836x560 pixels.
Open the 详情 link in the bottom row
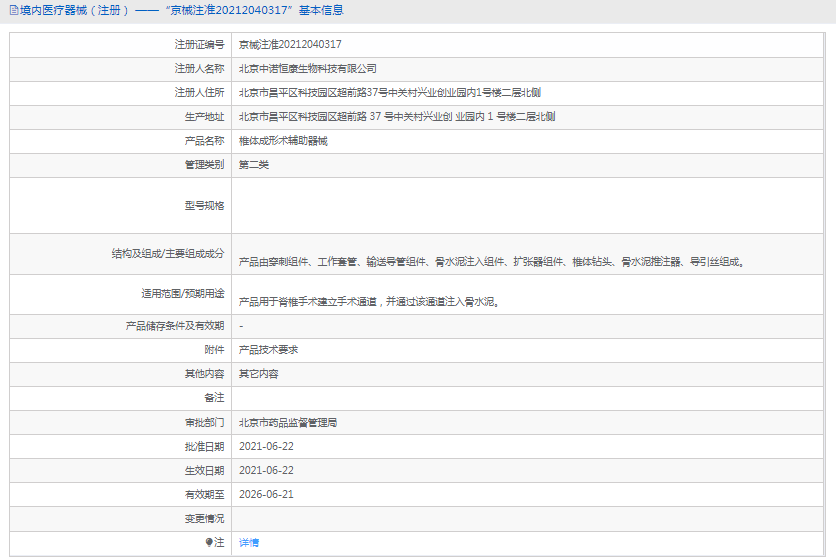tap(248, 542)
